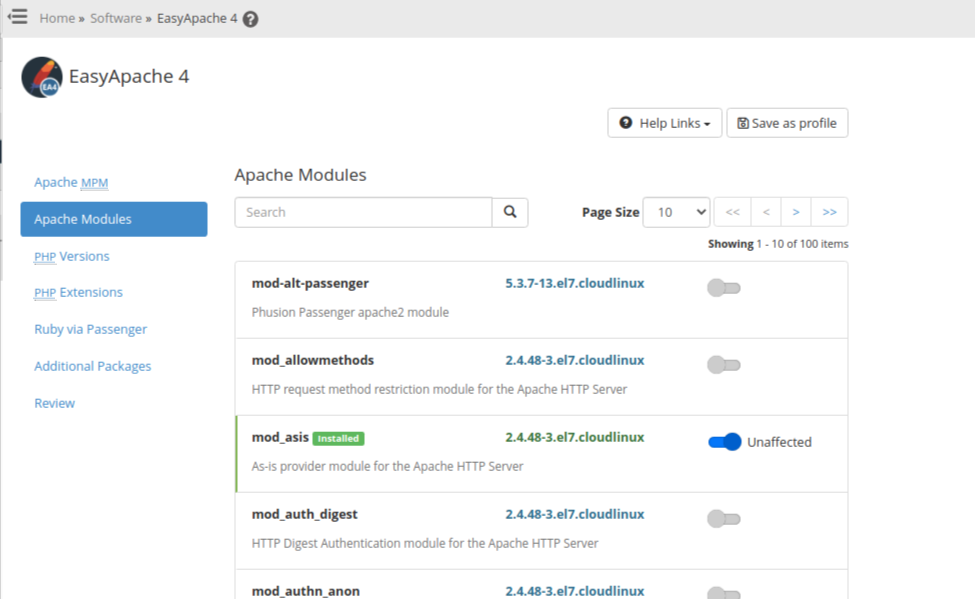Click the EasyApache 4 page title
Viewport: 975px width, 599px height.
pyautogui.click(x=129, y=77)
